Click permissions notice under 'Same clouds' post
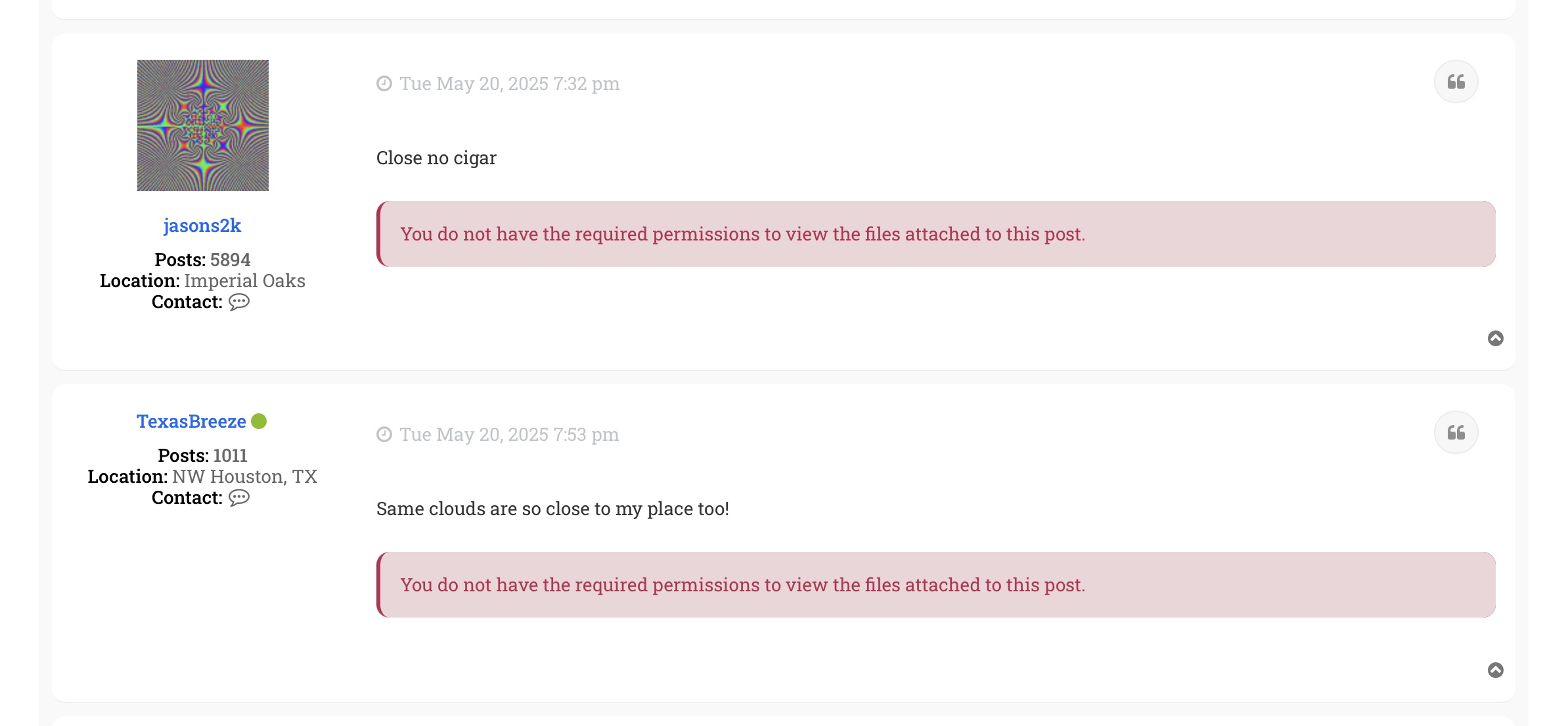1568x726 pixels. (742, 585)
